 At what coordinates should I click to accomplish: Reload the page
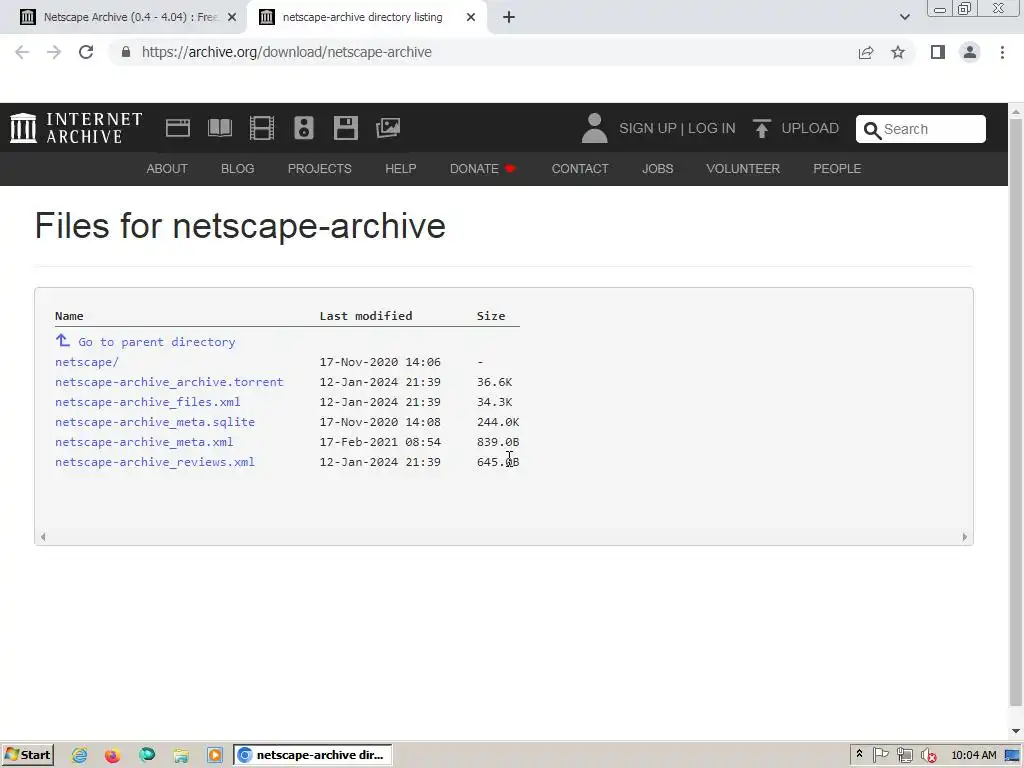(x=86, y=52)
